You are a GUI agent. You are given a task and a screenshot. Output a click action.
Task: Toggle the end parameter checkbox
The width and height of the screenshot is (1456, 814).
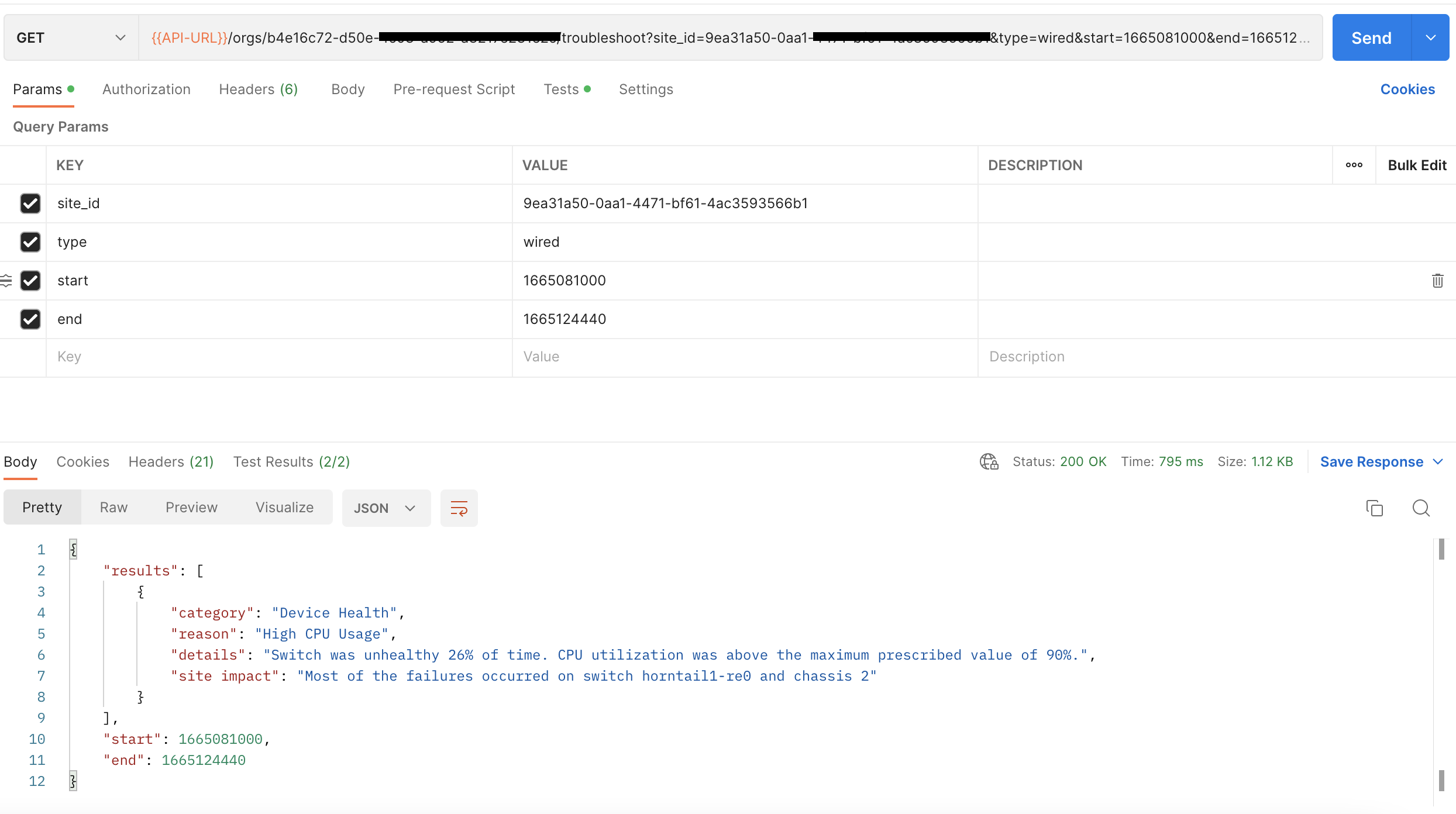click(x=30, y=319)
